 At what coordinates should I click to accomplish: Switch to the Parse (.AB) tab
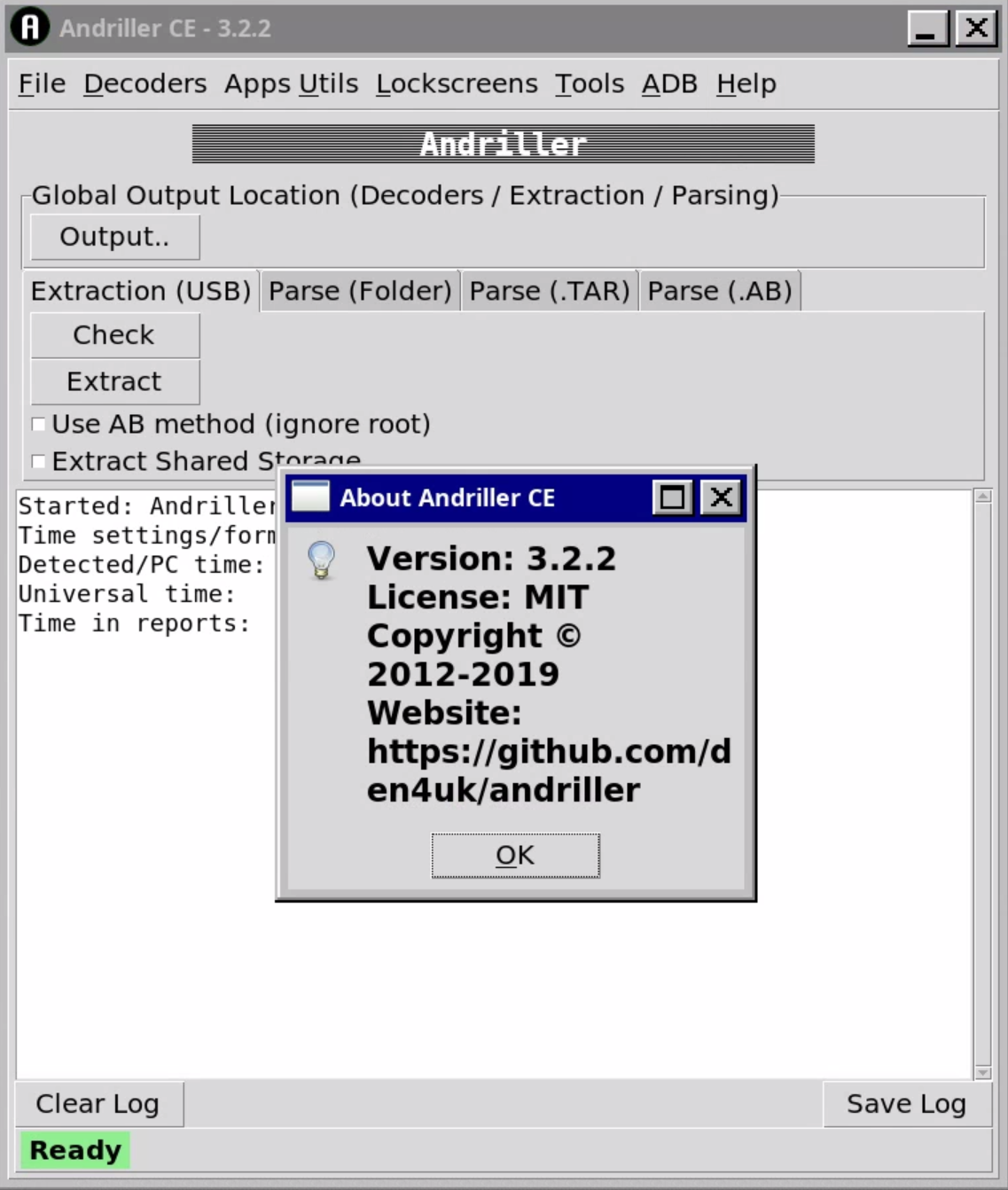click(x=720, y=291)
